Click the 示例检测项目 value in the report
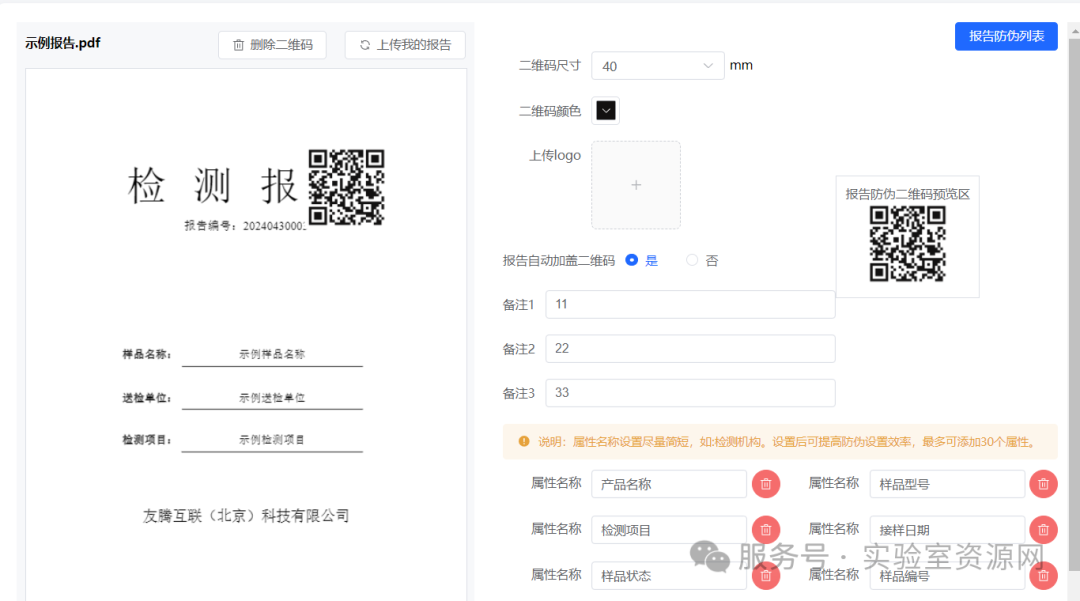 tap(272, 439)
